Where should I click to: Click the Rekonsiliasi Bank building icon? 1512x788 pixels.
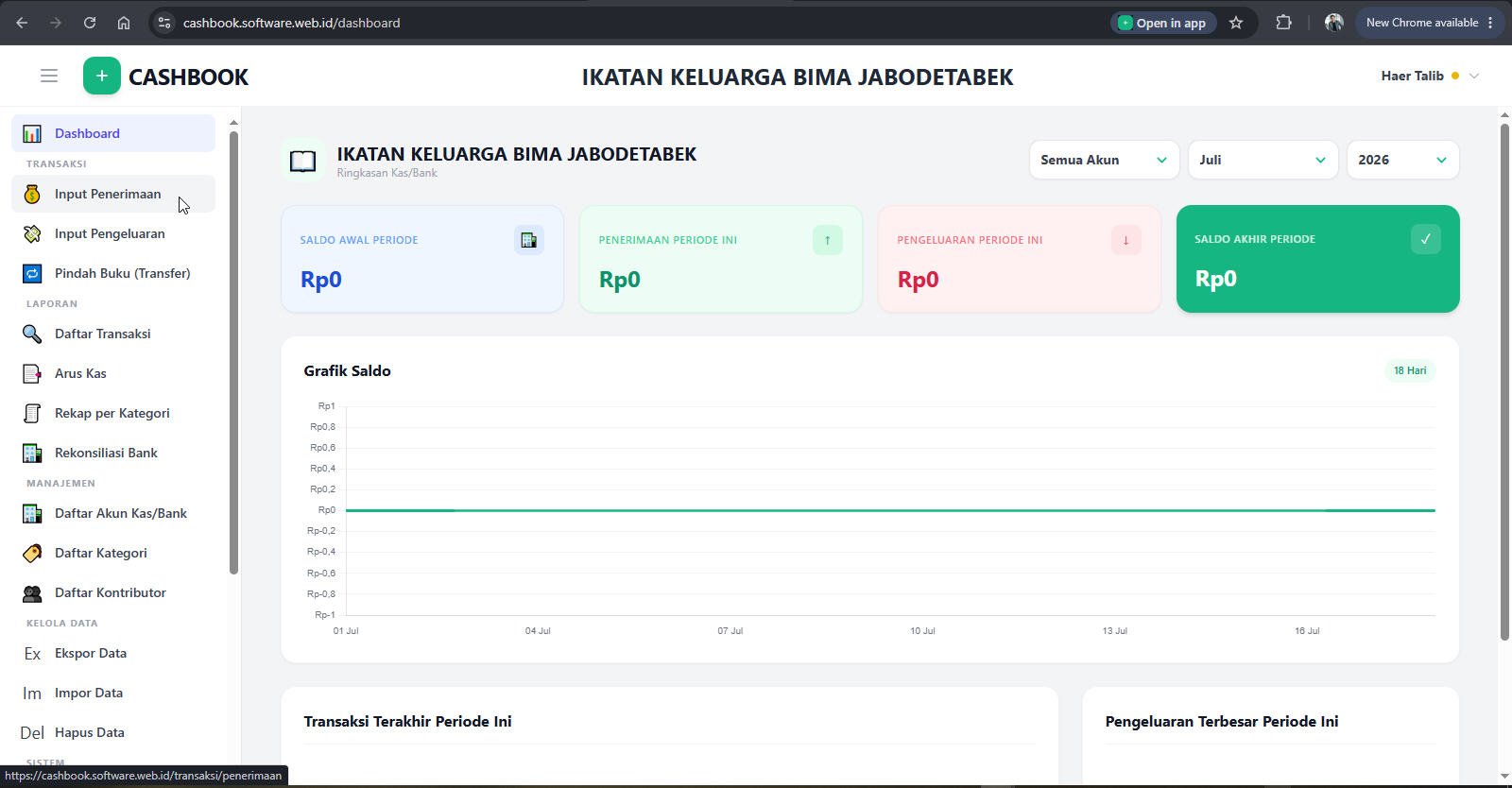point(32,453)
